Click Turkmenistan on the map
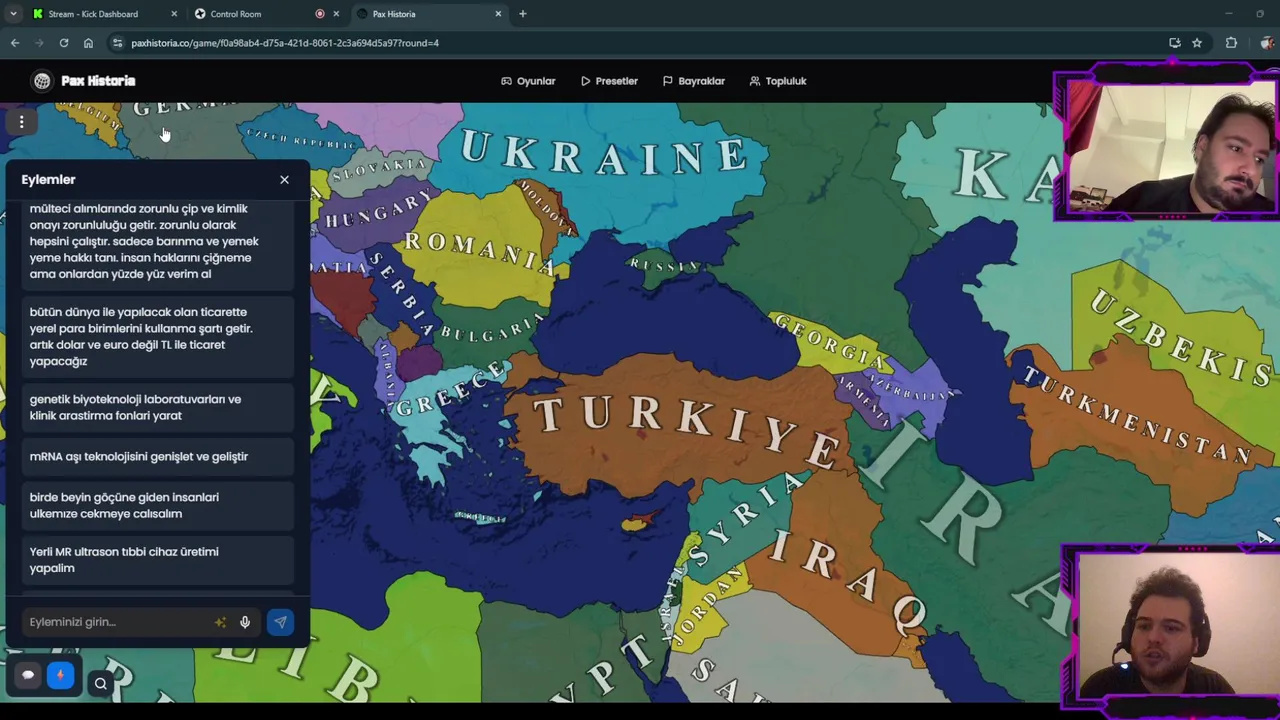Image resolution: width=1280 pixels, height=720 pixels. point(1135,415)
